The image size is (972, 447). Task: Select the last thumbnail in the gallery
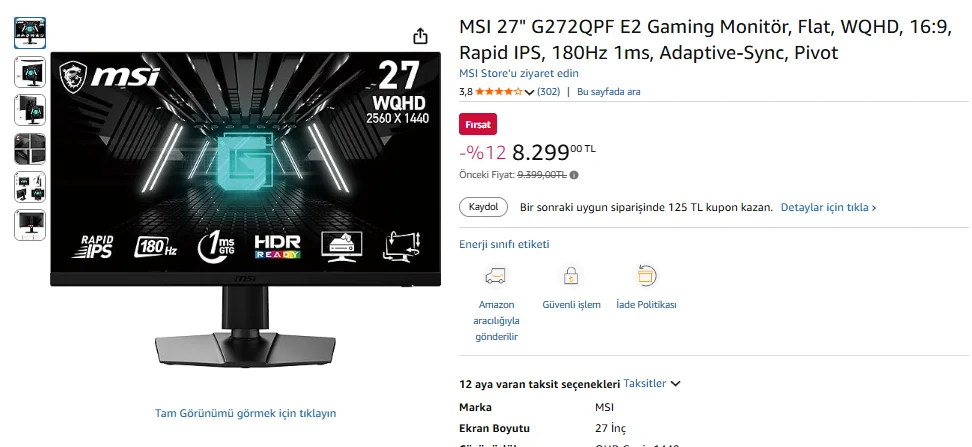[30, 225]
